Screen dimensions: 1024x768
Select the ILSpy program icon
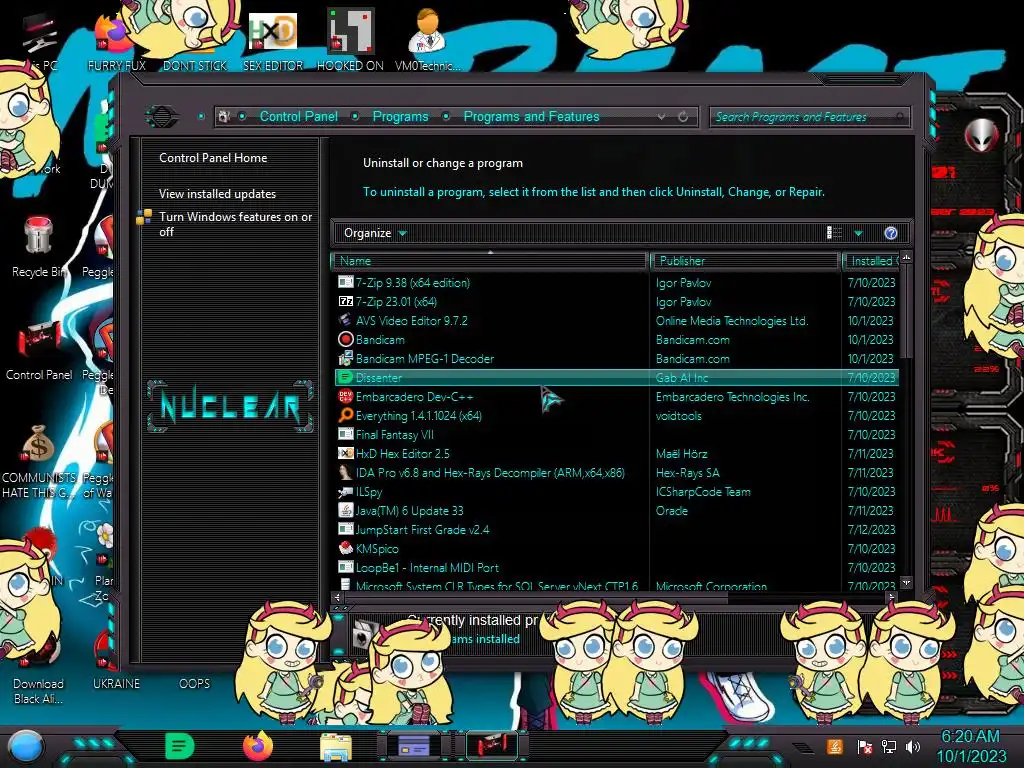[x=345, y=491]
